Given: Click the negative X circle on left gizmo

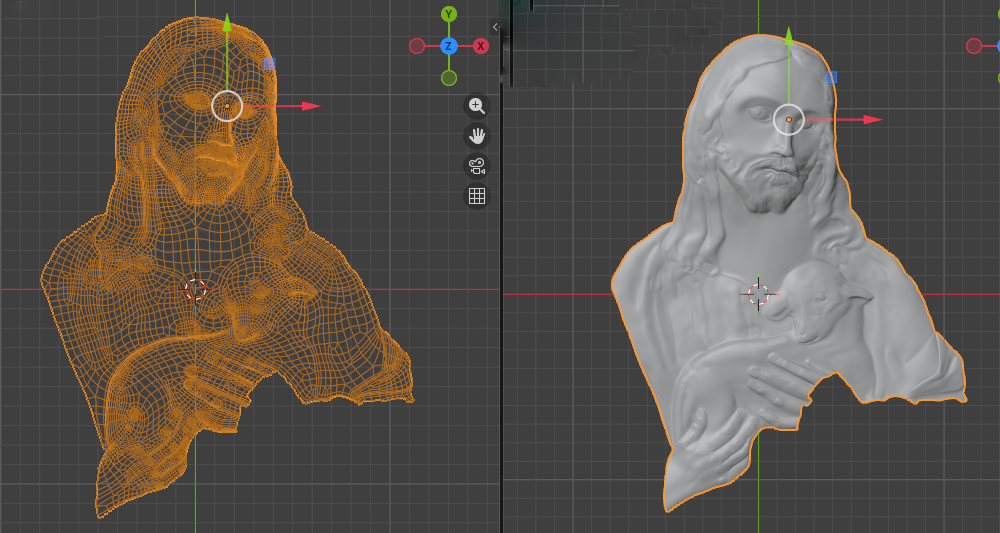Looking at the screenshot, I should [417, 46].
